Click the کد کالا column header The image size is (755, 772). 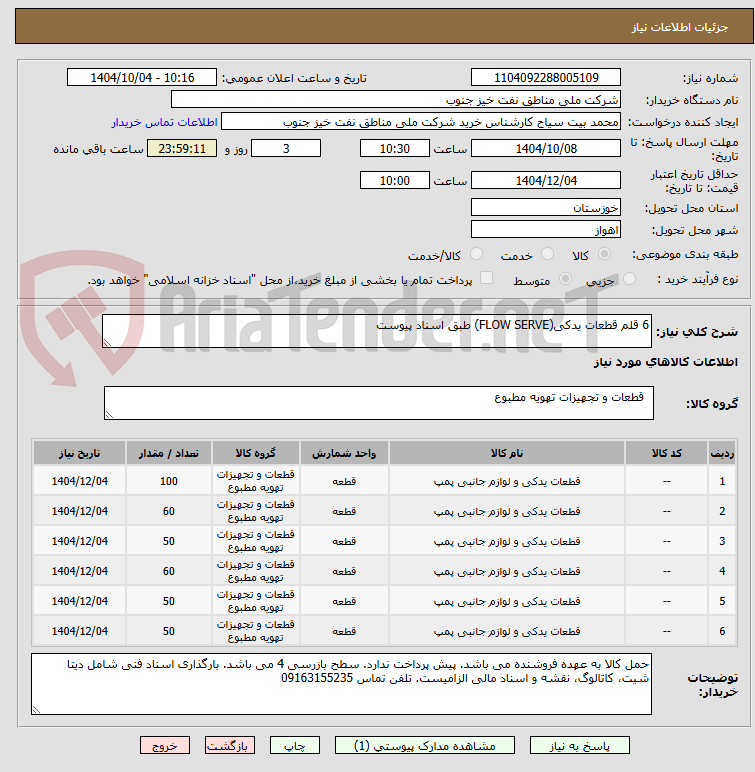[x=666, y=453]
